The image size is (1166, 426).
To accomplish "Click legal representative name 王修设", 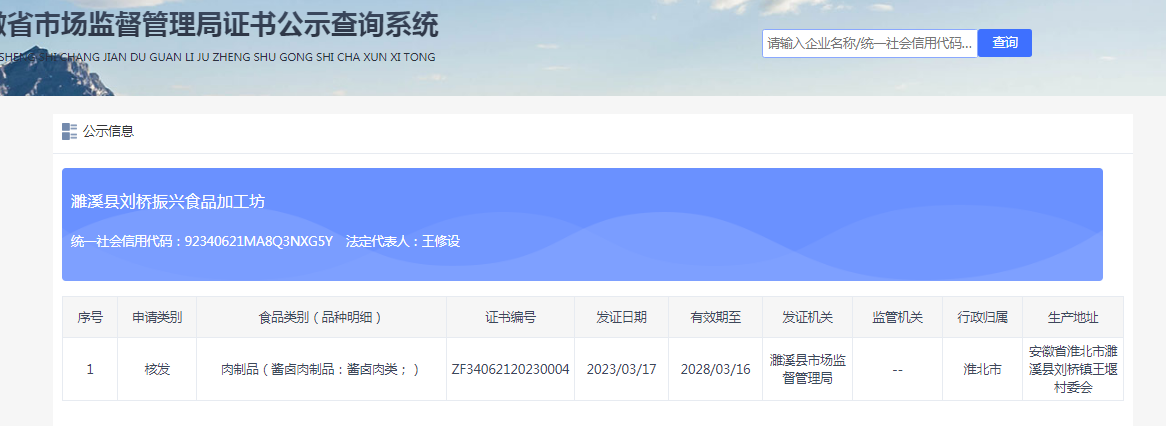I will coord(440,241).
